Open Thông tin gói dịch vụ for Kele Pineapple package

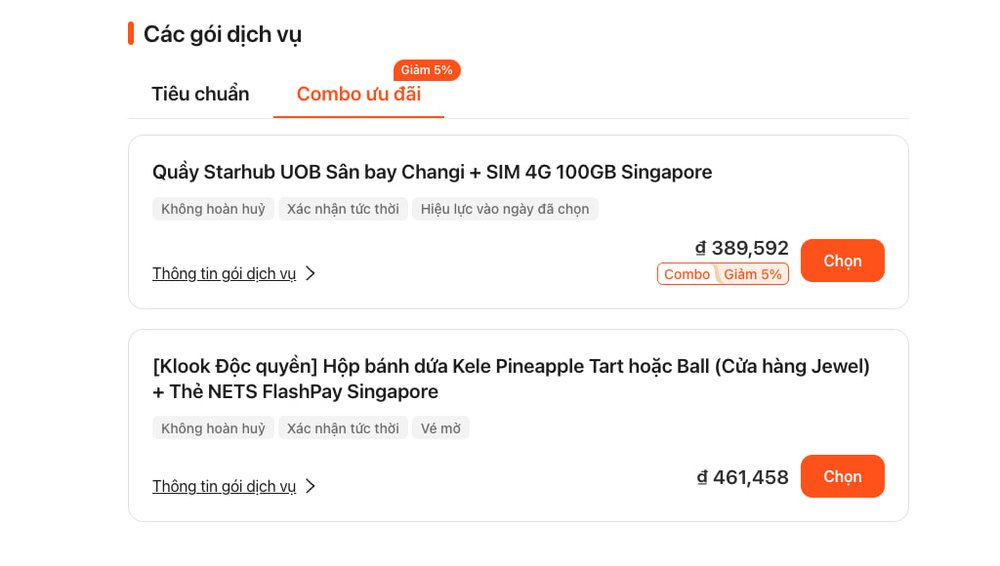point(224,486)
